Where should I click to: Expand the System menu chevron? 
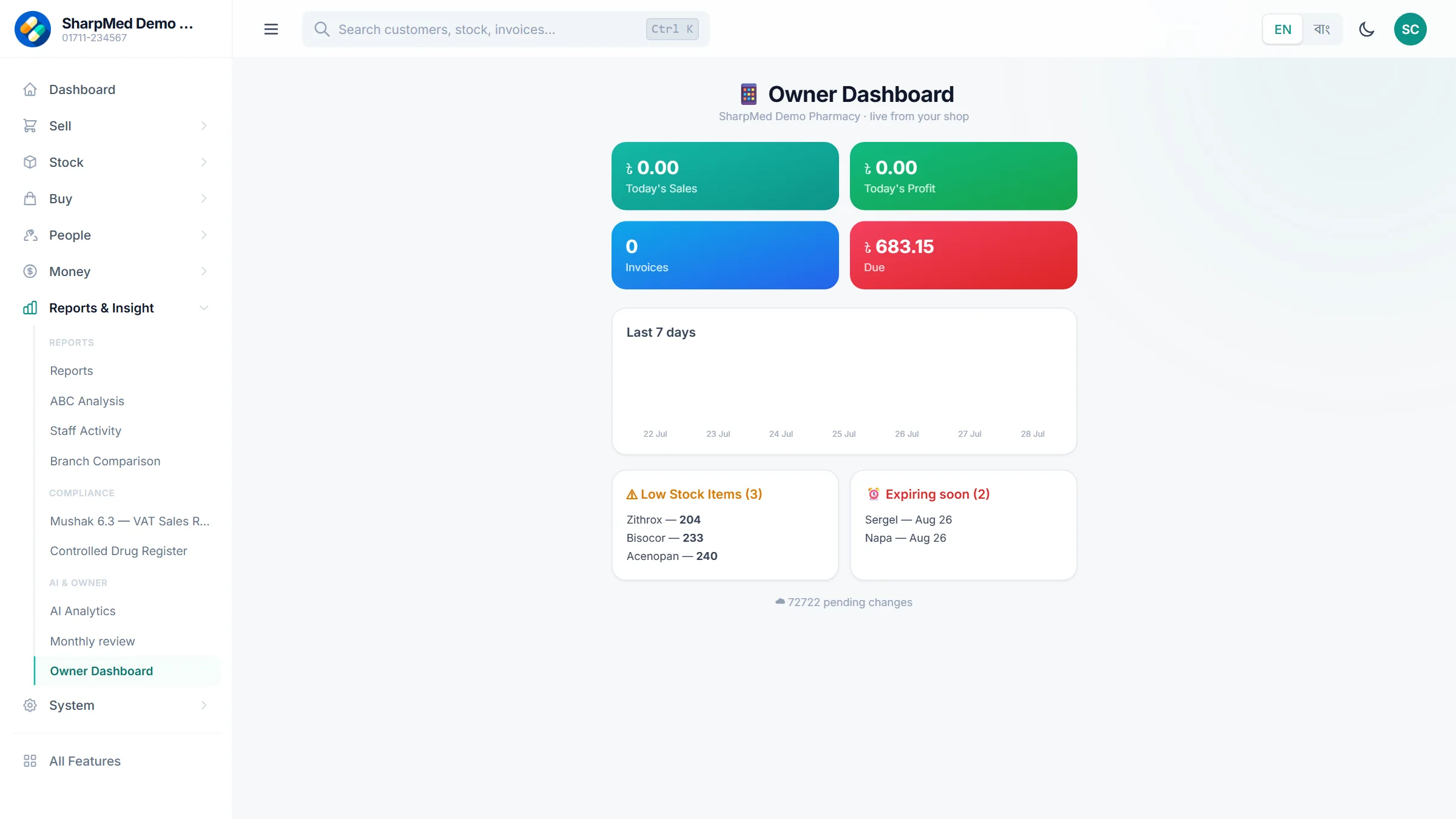(x=204, y=706)
